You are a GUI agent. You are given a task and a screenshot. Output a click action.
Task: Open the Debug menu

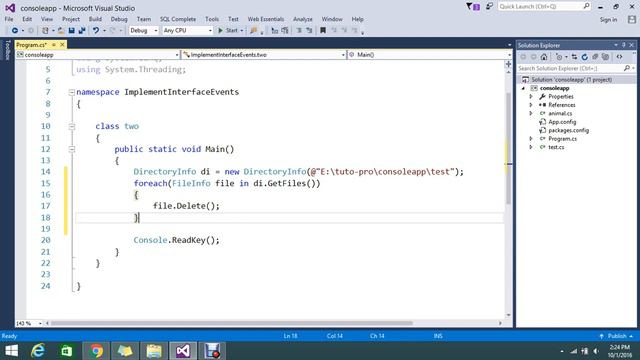pyautogui.click(x=119, y=19)
